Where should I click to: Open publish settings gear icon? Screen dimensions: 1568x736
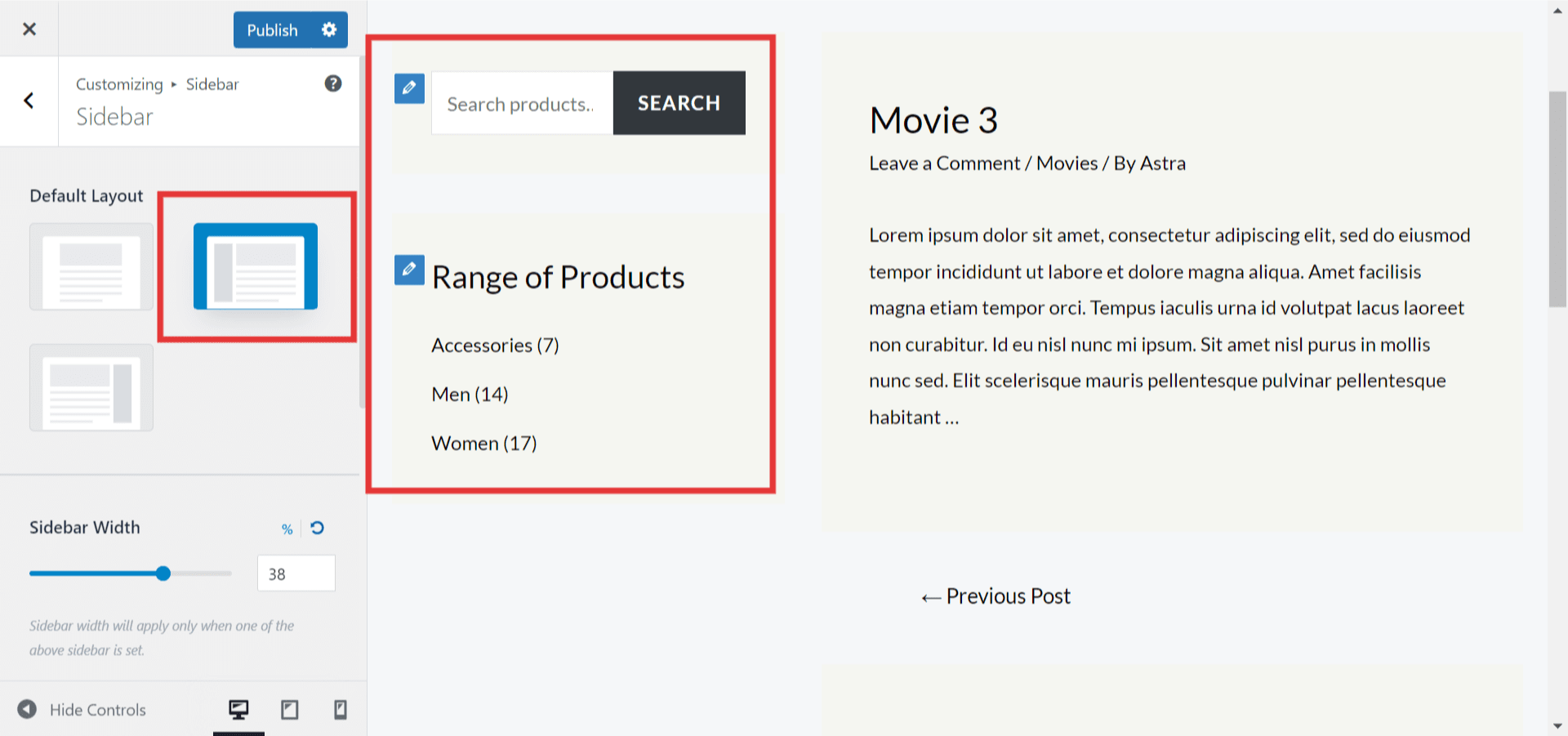pos(329,29)
